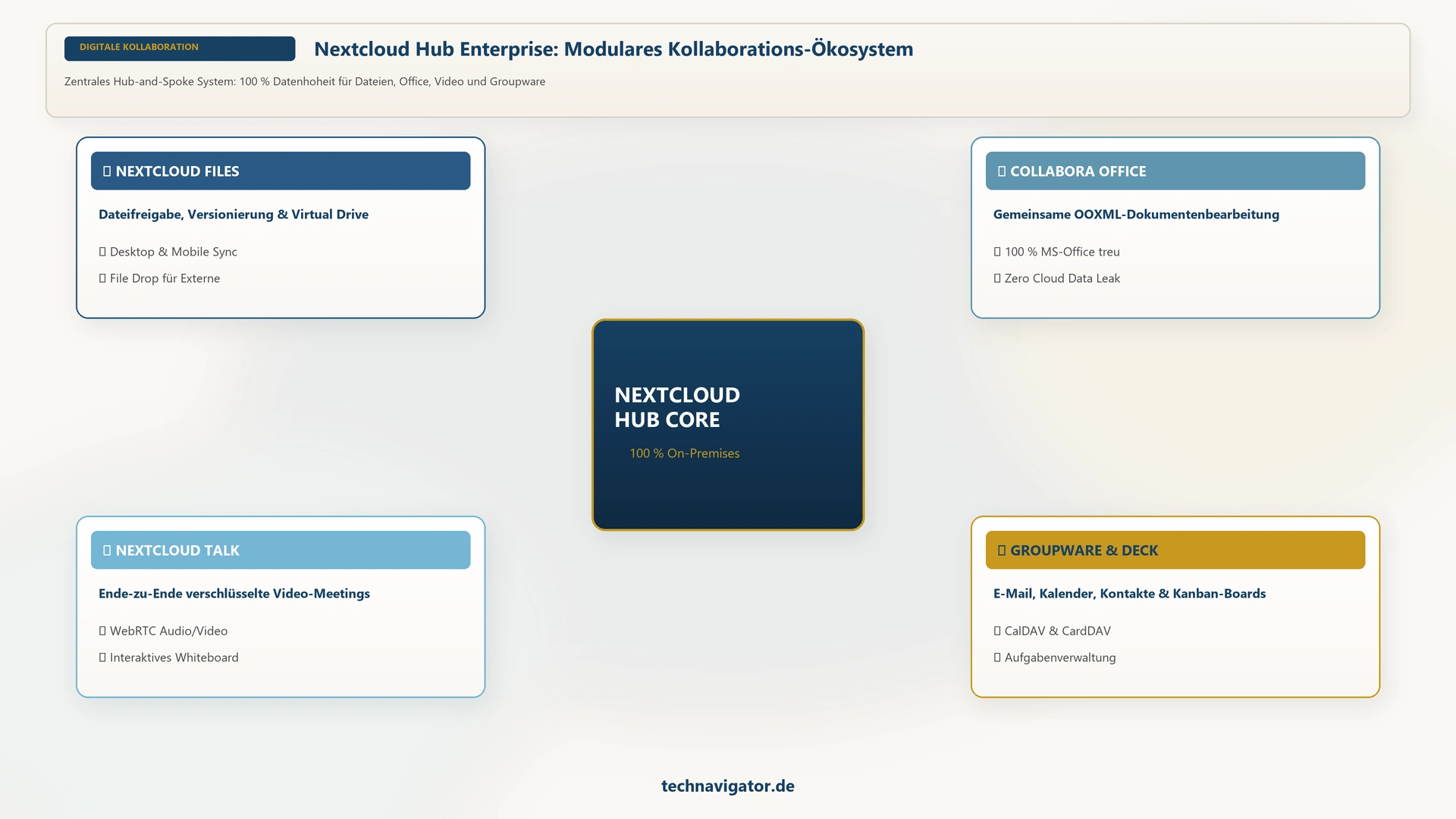Click the bullet icon beside File Drop für Externe
Viewport: 1456px width, 819px height.
[102, 278]
